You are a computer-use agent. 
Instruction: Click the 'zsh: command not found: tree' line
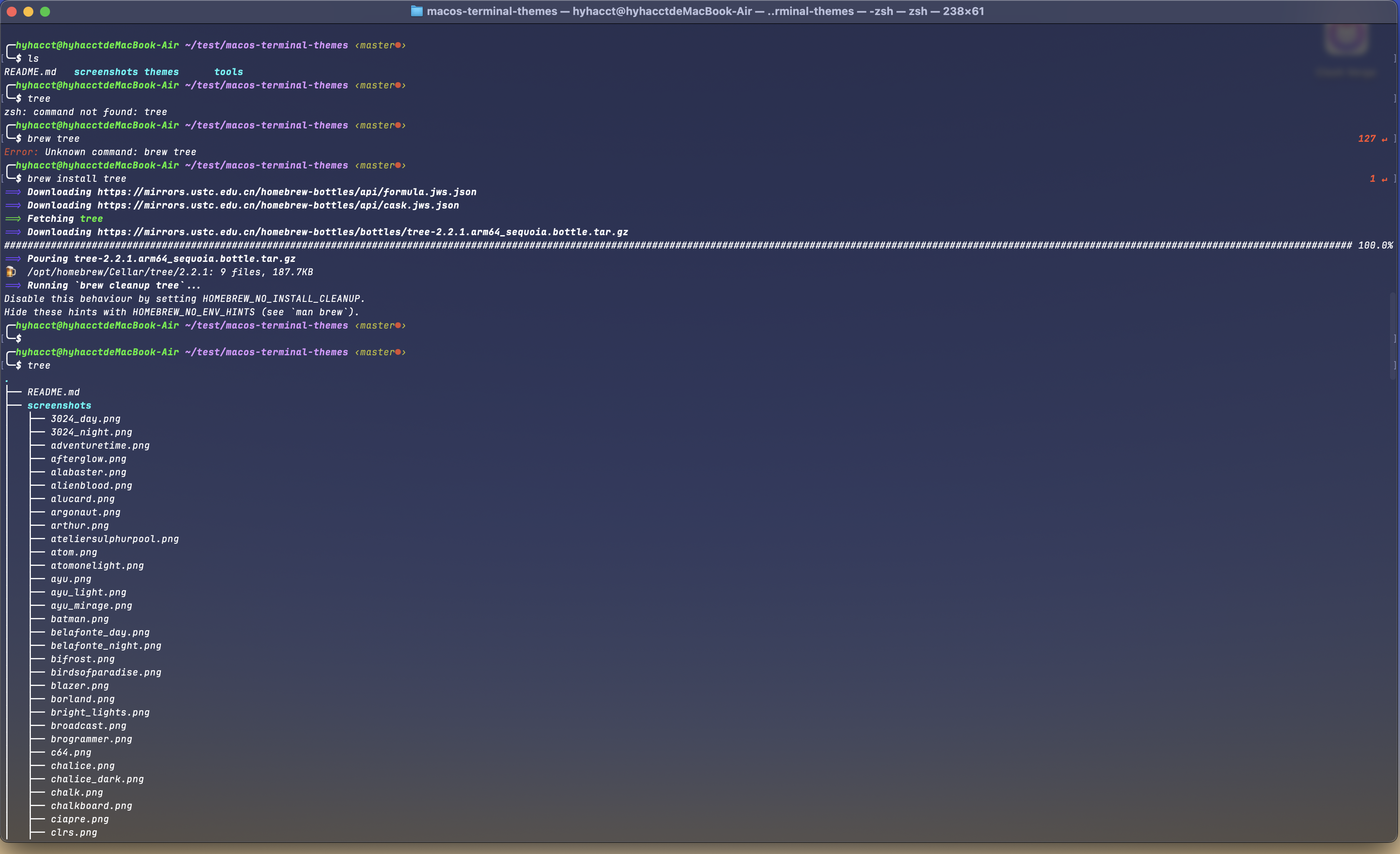click(86, 112)
